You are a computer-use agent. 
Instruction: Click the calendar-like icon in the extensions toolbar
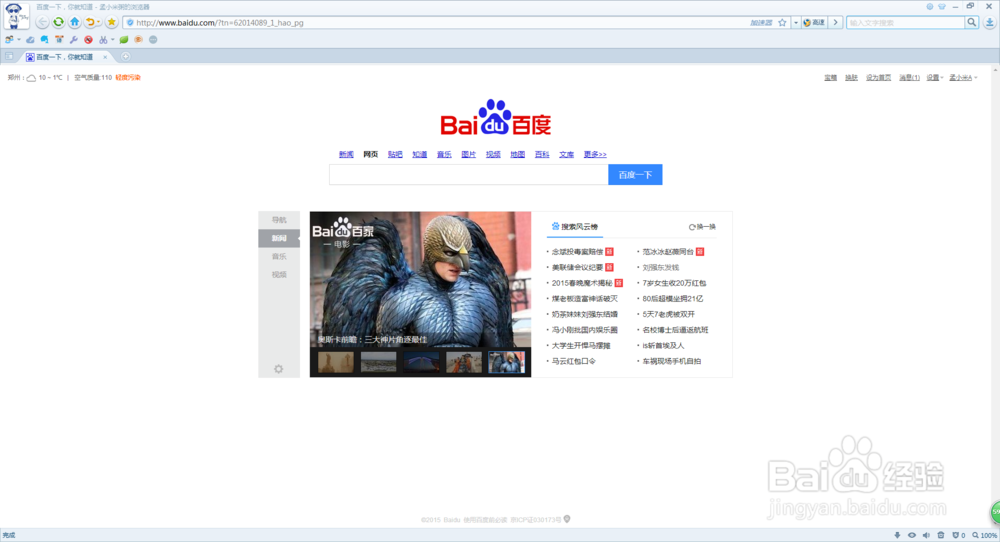point(59,40)
